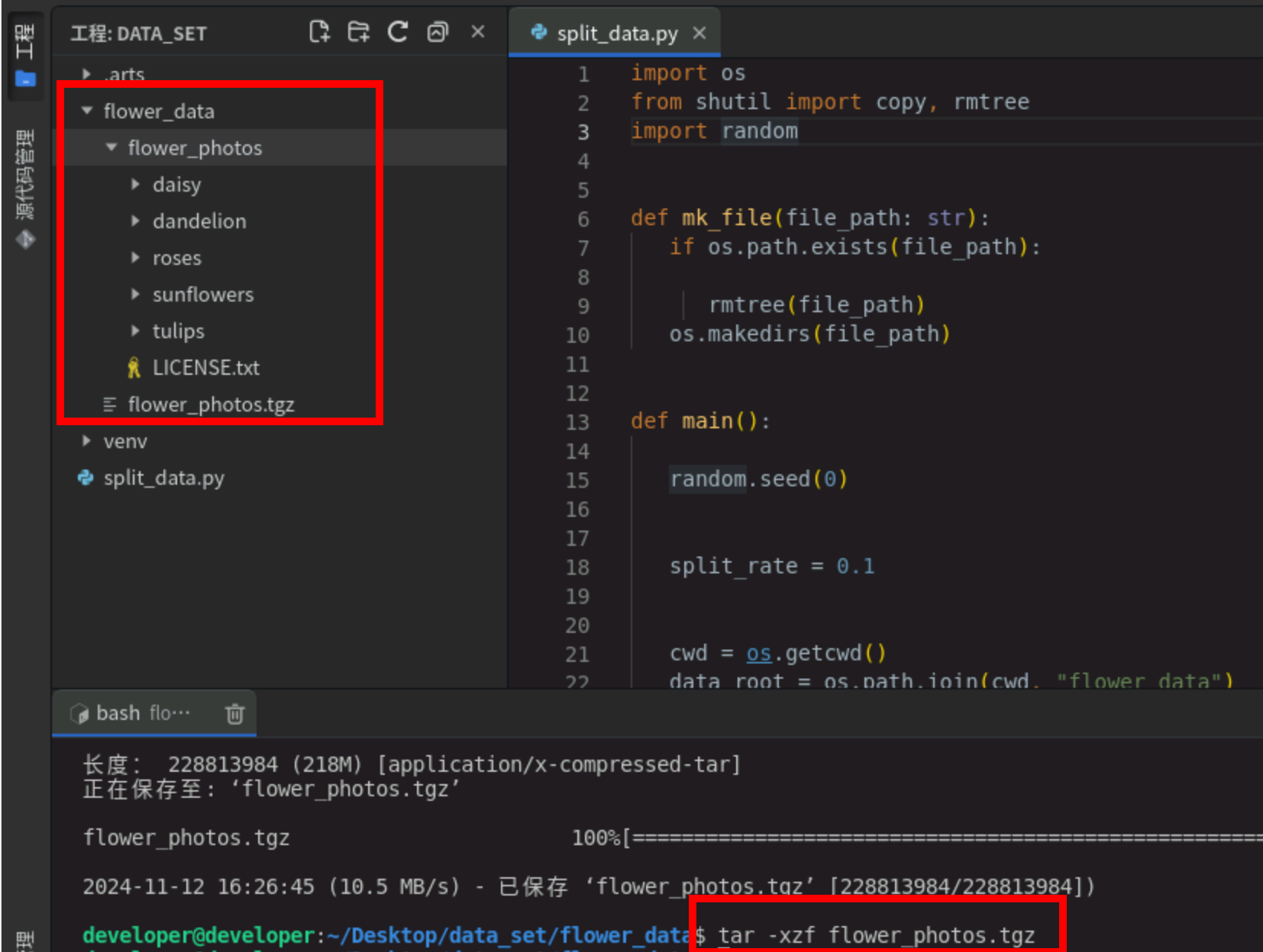This screenshot has height=952, width=1263.
Task: Click the 'os' link in 'os.getcwd()'
Action: 758,654
